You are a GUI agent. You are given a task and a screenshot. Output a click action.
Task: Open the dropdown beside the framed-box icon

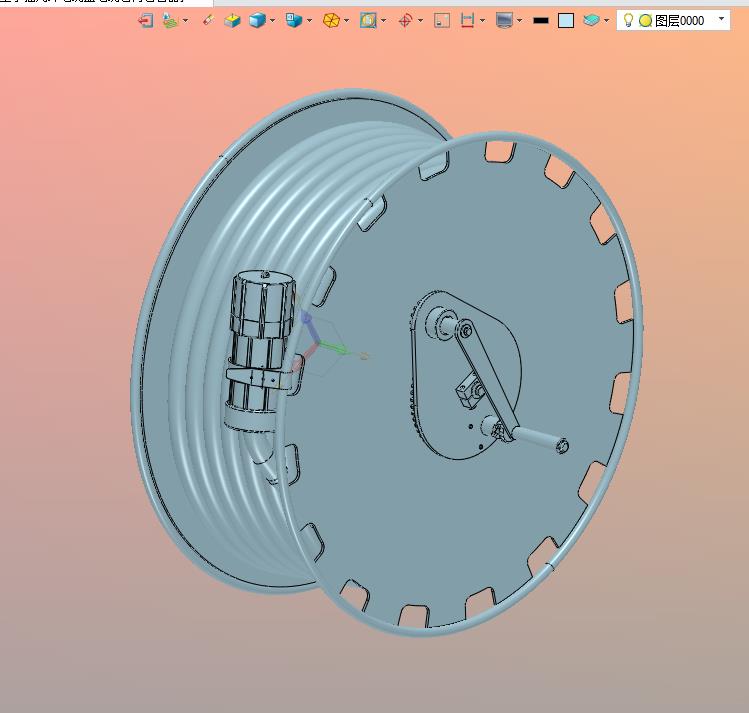point(384,21)
